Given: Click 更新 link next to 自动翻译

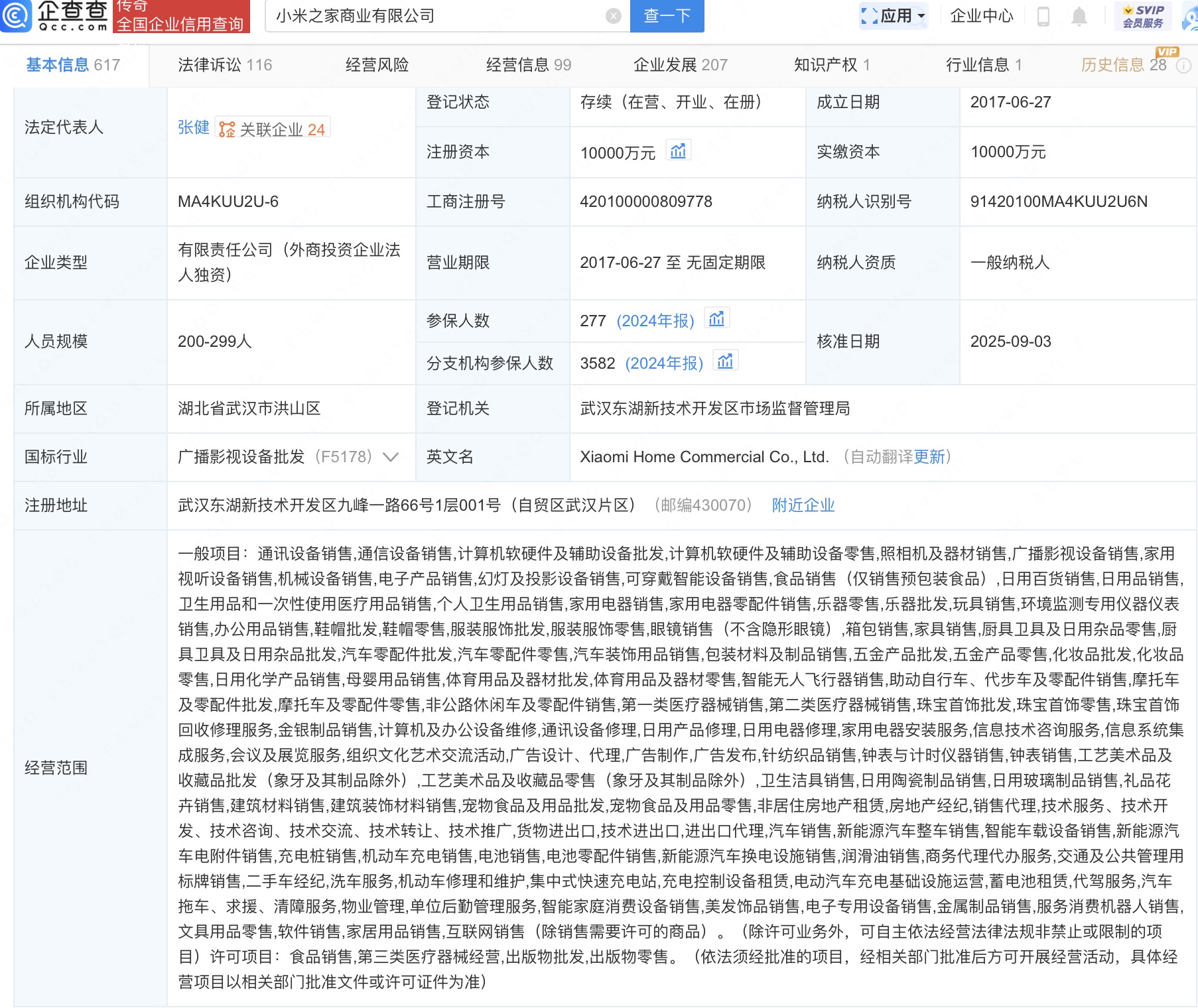Looking at the screenshot, I should (x=929, y=457).
